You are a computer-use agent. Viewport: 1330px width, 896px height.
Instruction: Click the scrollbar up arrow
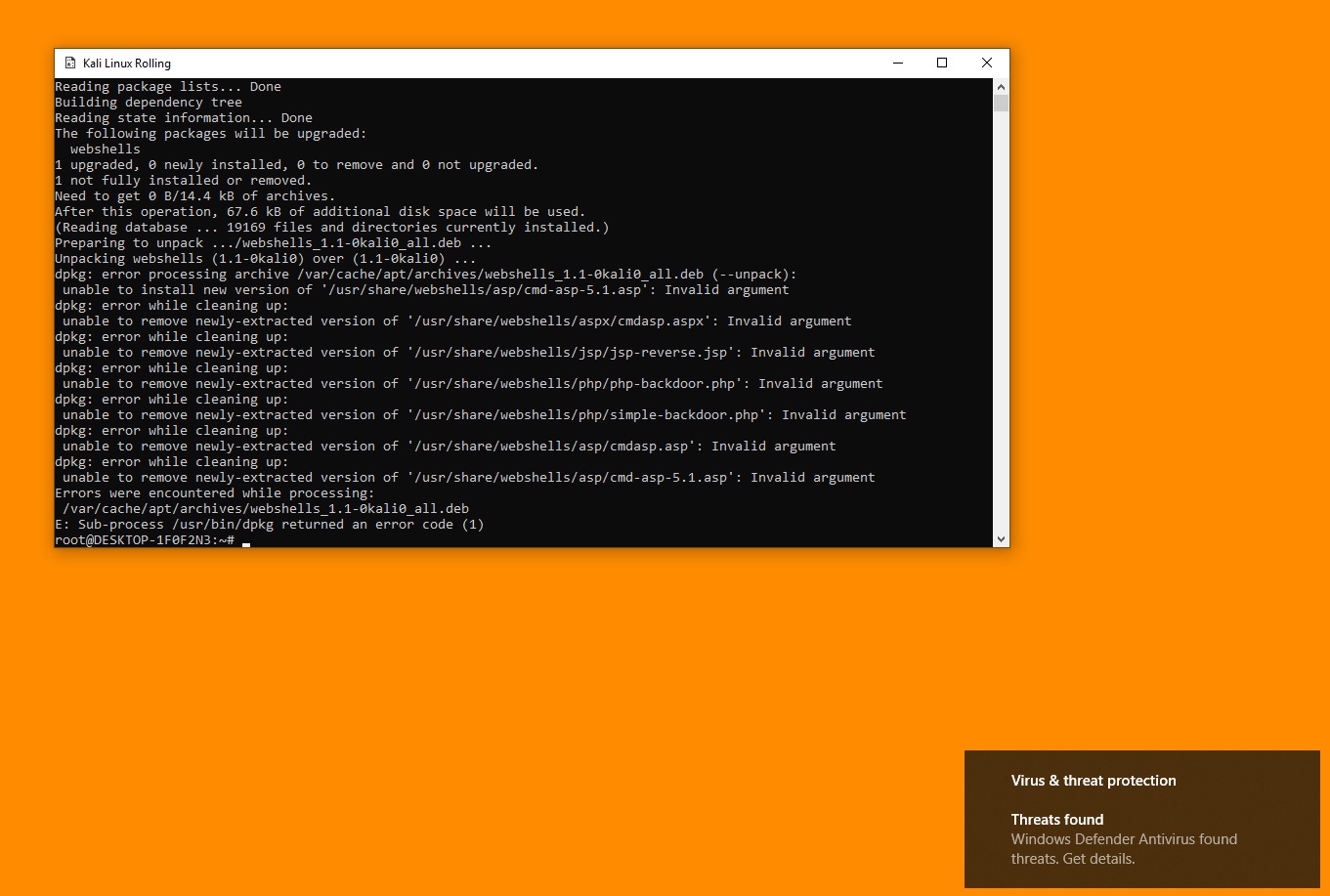click(1001, 86)
